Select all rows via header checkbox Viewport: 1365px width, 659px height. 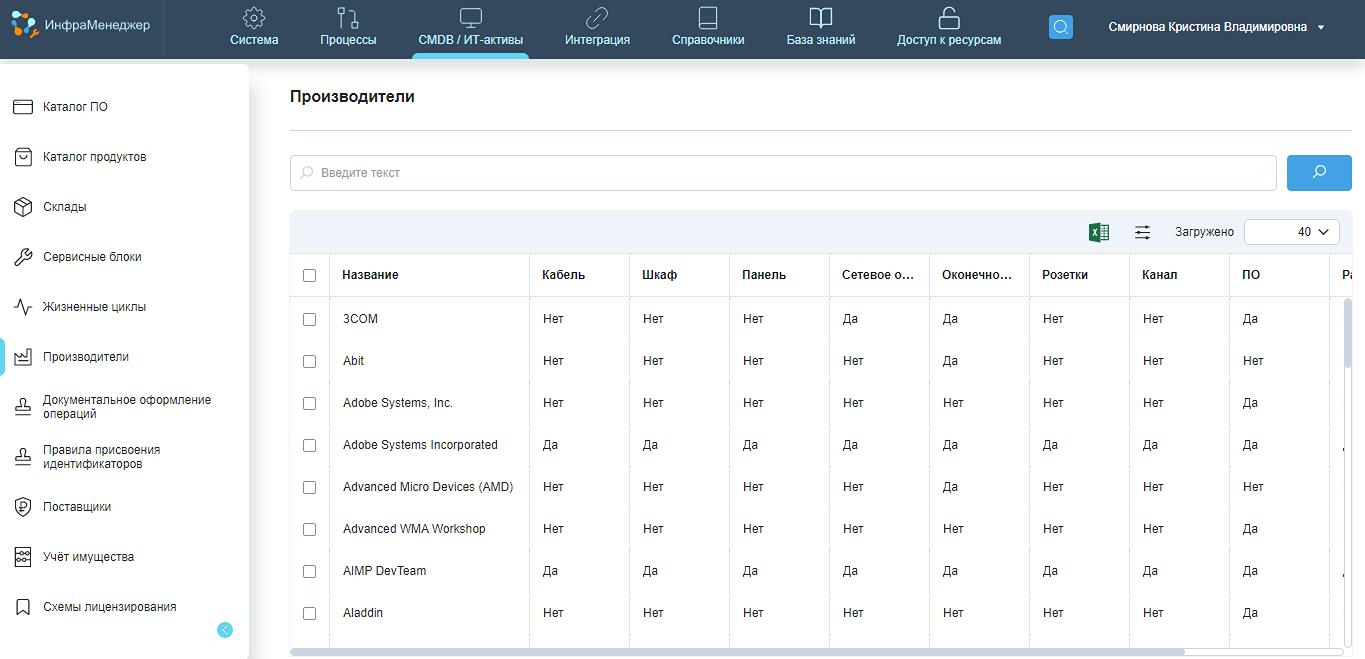click(309, 275)
